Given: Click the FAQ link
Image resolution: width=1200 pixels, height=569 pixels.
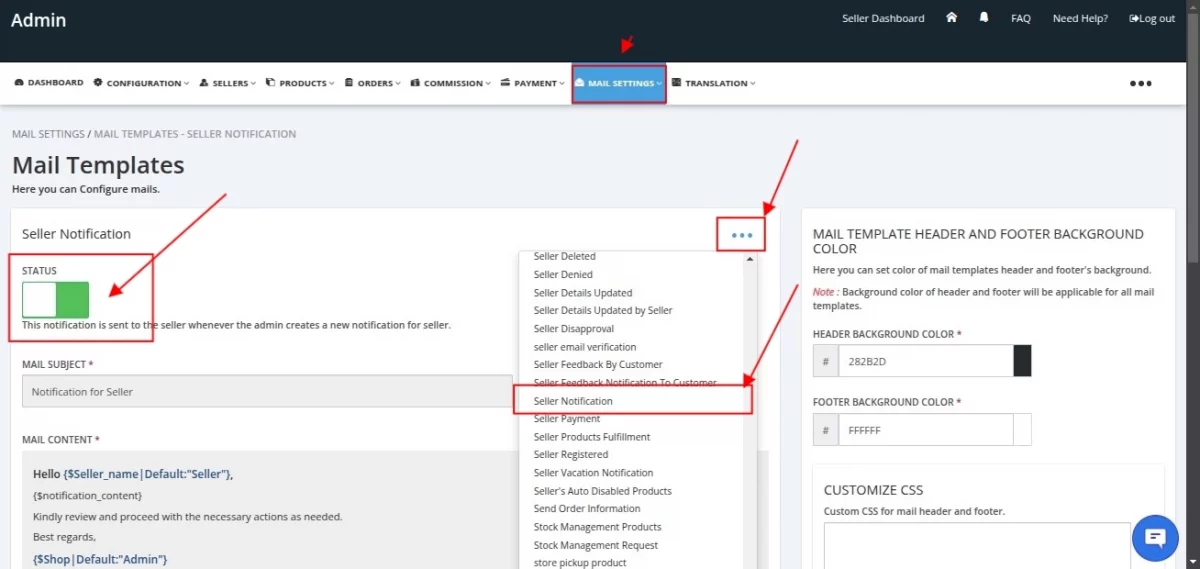Looking at the screenshot, I should [x=1020, y=18].
